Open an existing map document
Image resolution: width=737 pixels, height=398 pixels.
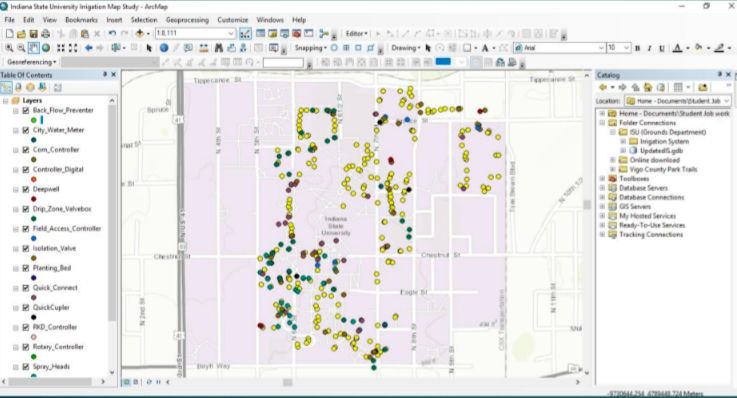[x=21, y=34]
